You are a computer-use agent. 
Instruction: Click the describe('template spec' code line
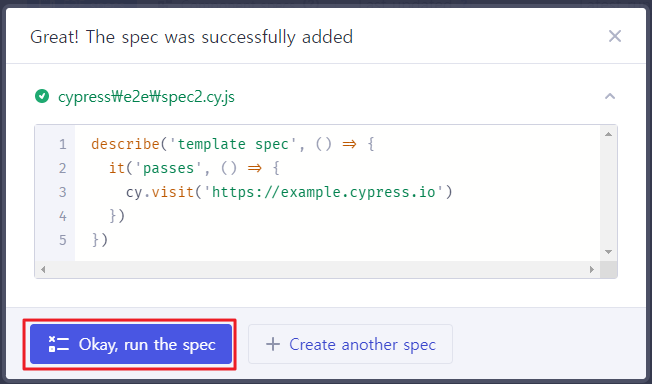233,144
